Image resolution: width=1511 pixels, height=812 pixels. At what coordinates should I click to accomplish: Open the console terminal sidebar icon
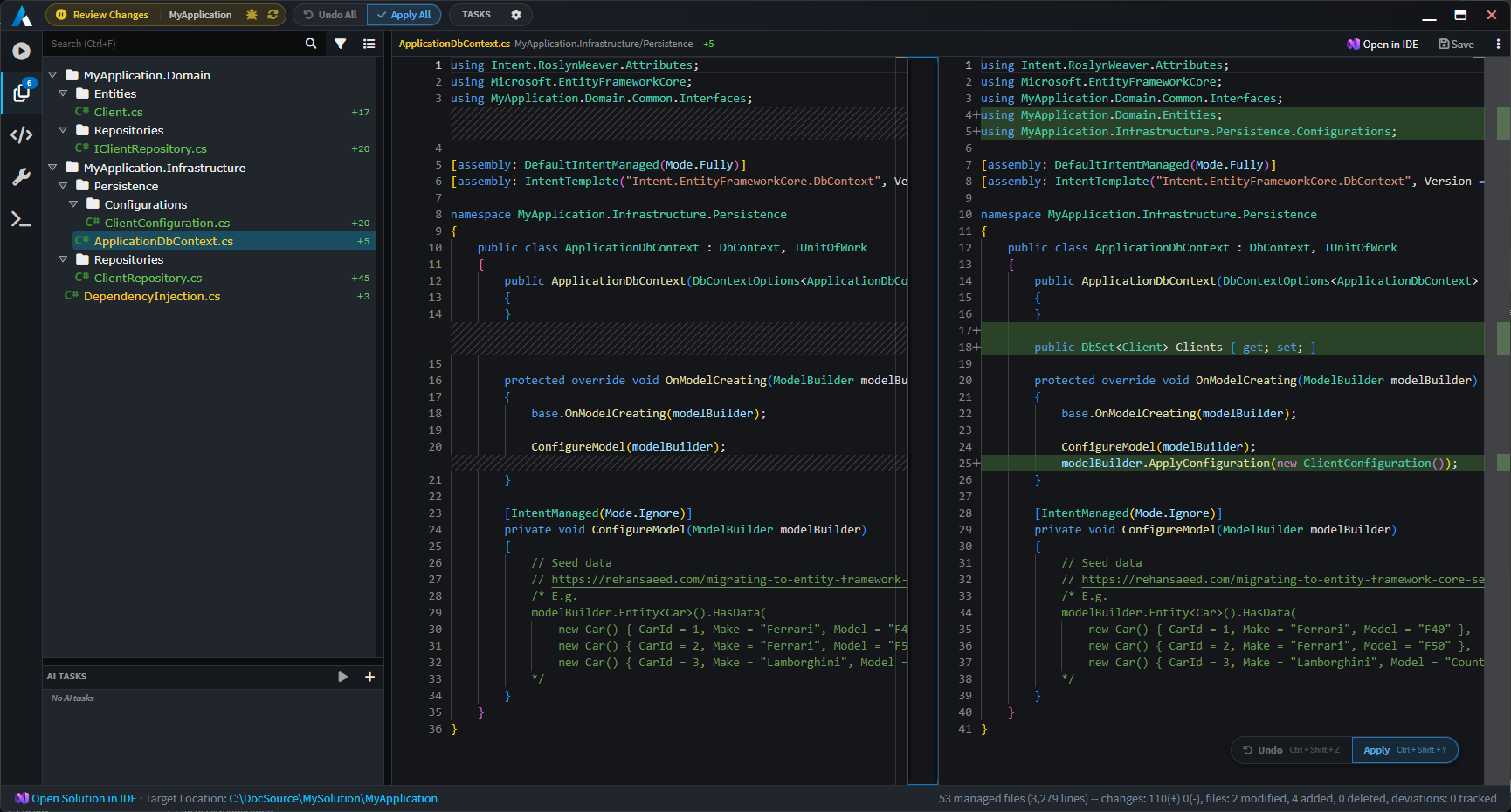coord(22,220)
